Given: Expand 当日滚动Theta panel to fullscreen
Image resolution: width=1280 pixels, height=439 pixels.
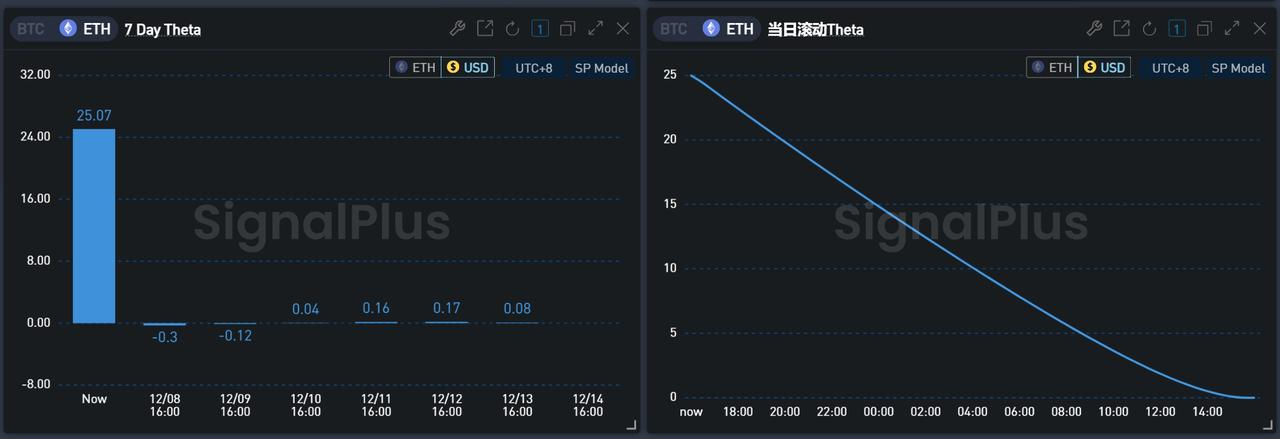Looking at the screenshot, I should pos(1232,29).
